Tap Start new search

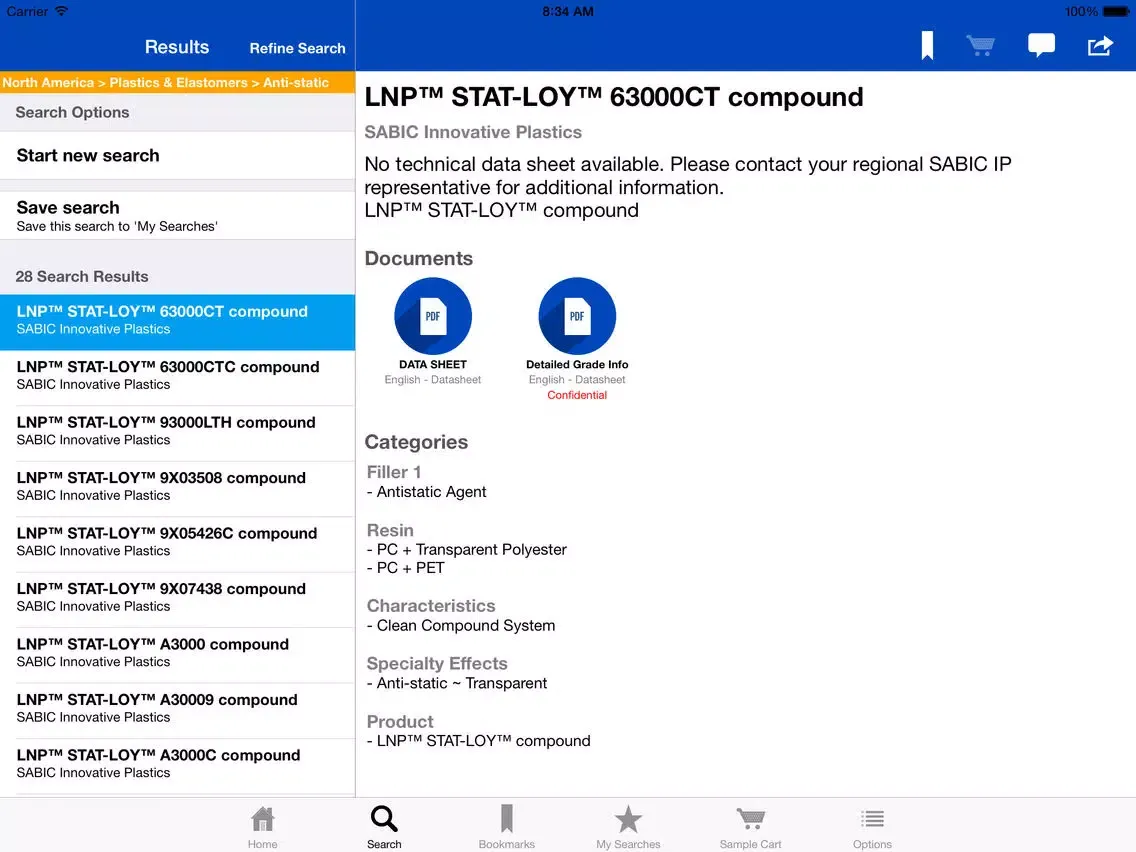tap(178, 155)
